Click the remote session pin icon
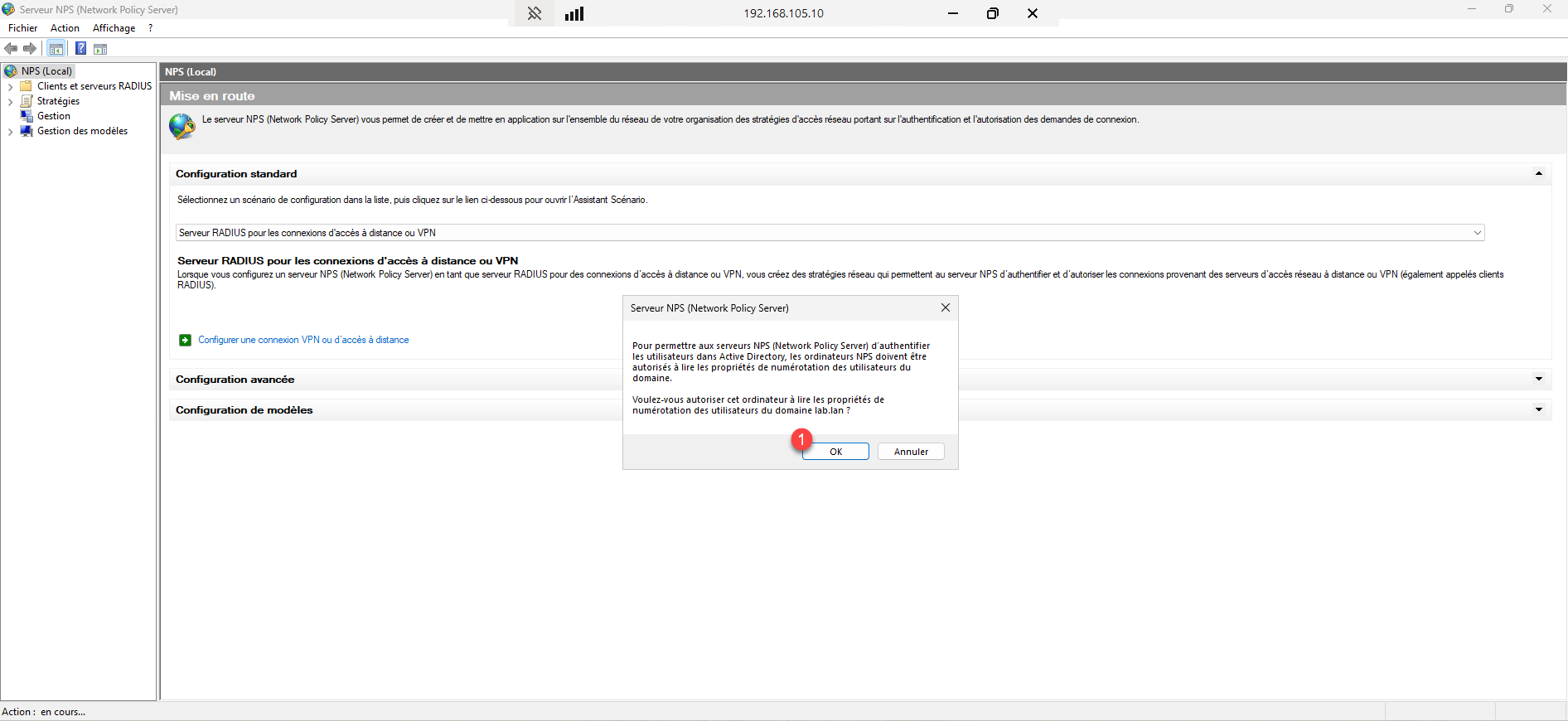Viewport: 1568px width, 721px height. tap(535, 13)
